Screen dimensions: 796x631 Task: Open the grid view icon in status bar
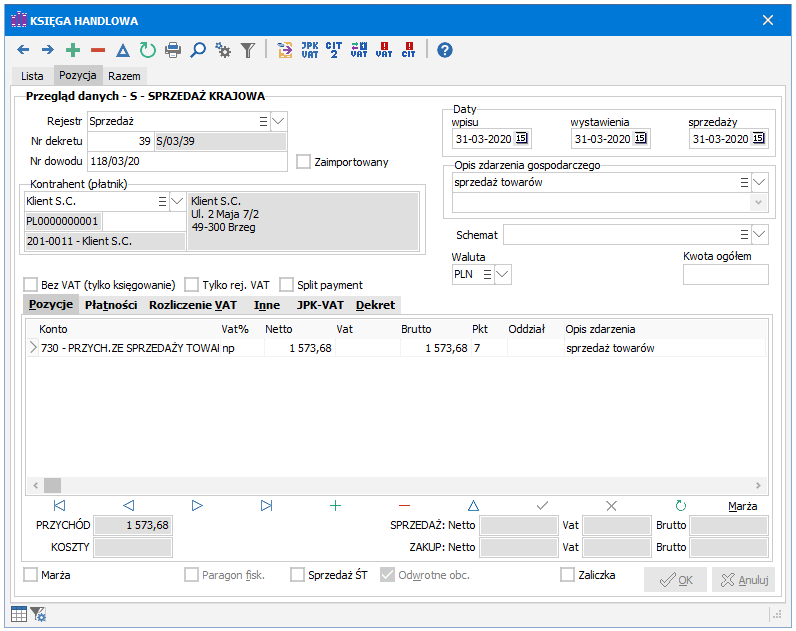pyautogui.click(x=19, y=614)
